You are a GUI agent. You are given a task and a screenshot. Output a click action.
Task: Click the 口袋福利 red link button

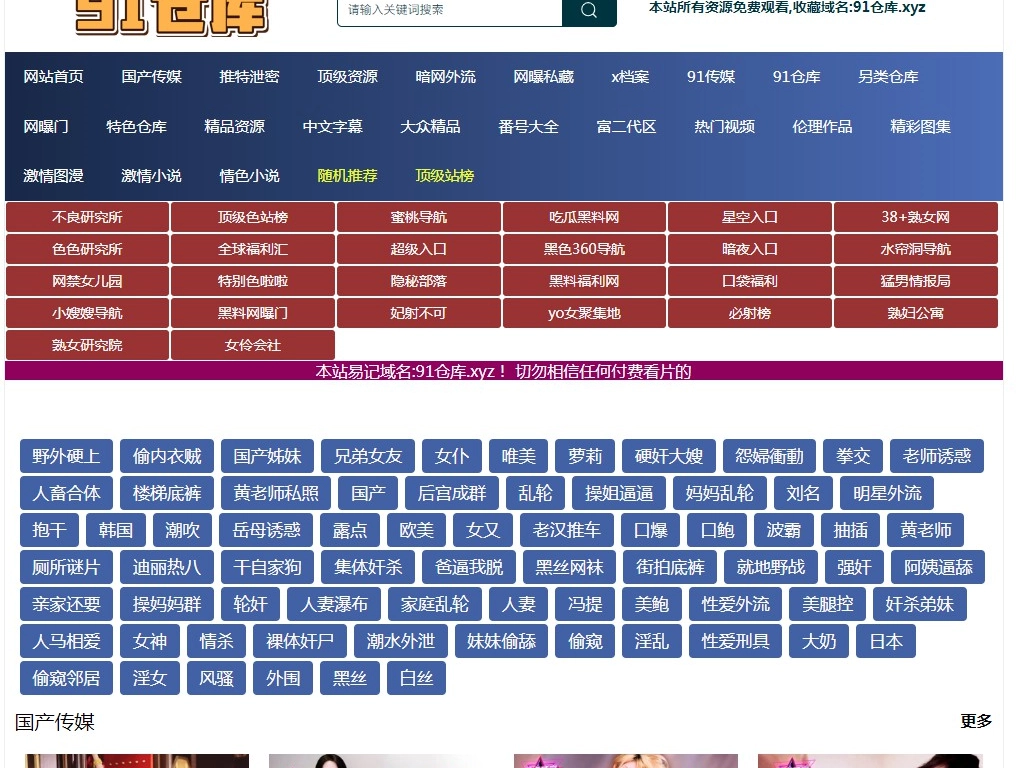(x=750, y=281)
